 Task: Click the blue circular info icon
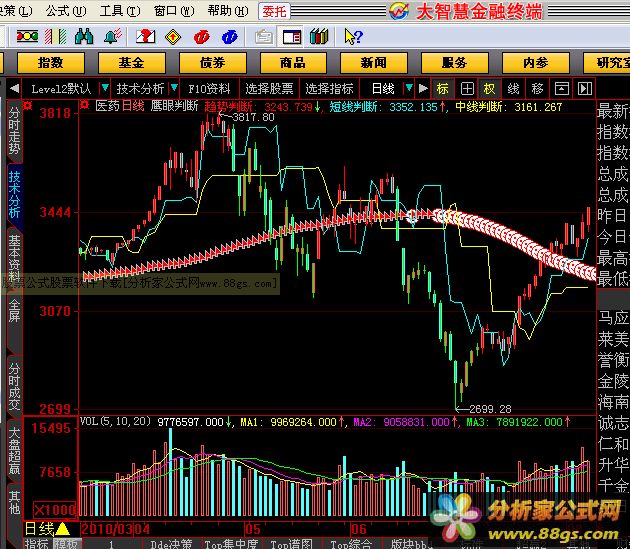pos(229,37)
